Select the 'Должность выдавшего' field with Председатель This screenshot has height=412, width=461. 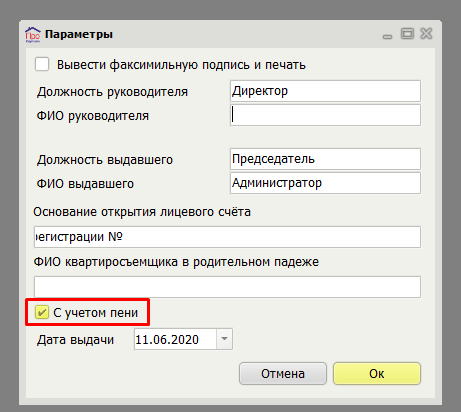click(x=325, y=159)
